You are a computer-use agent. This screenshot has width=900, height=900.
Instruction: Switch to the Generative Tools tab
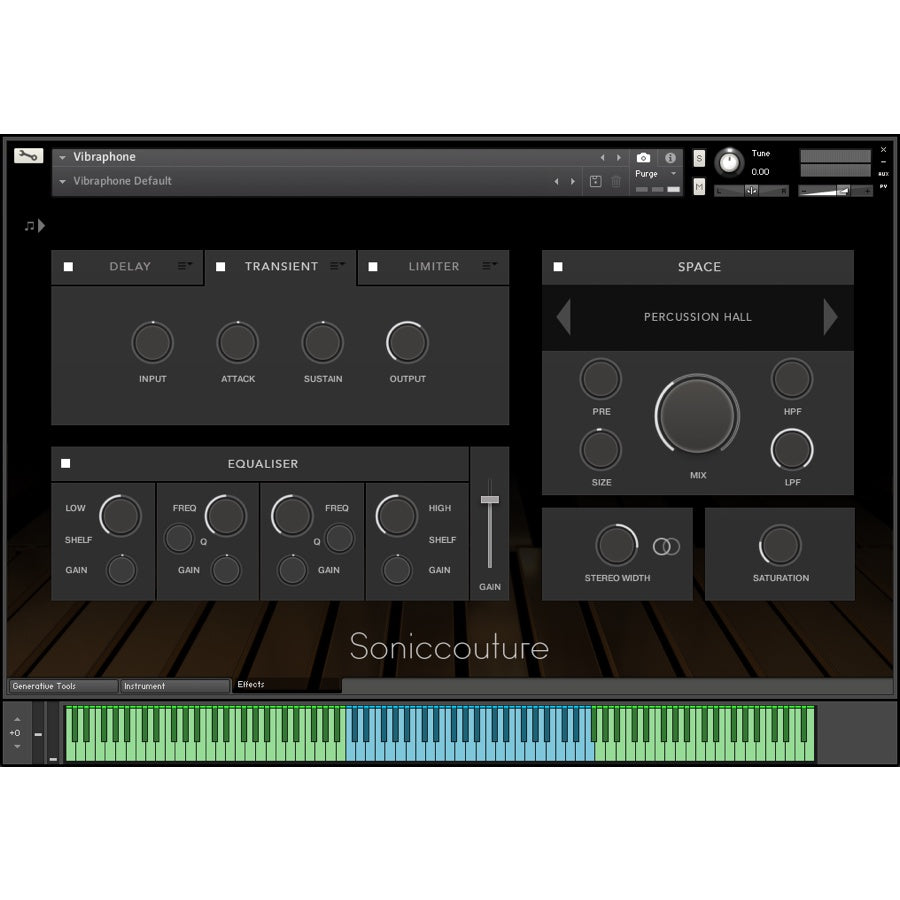pyautogui.click(x=60, y=685)
